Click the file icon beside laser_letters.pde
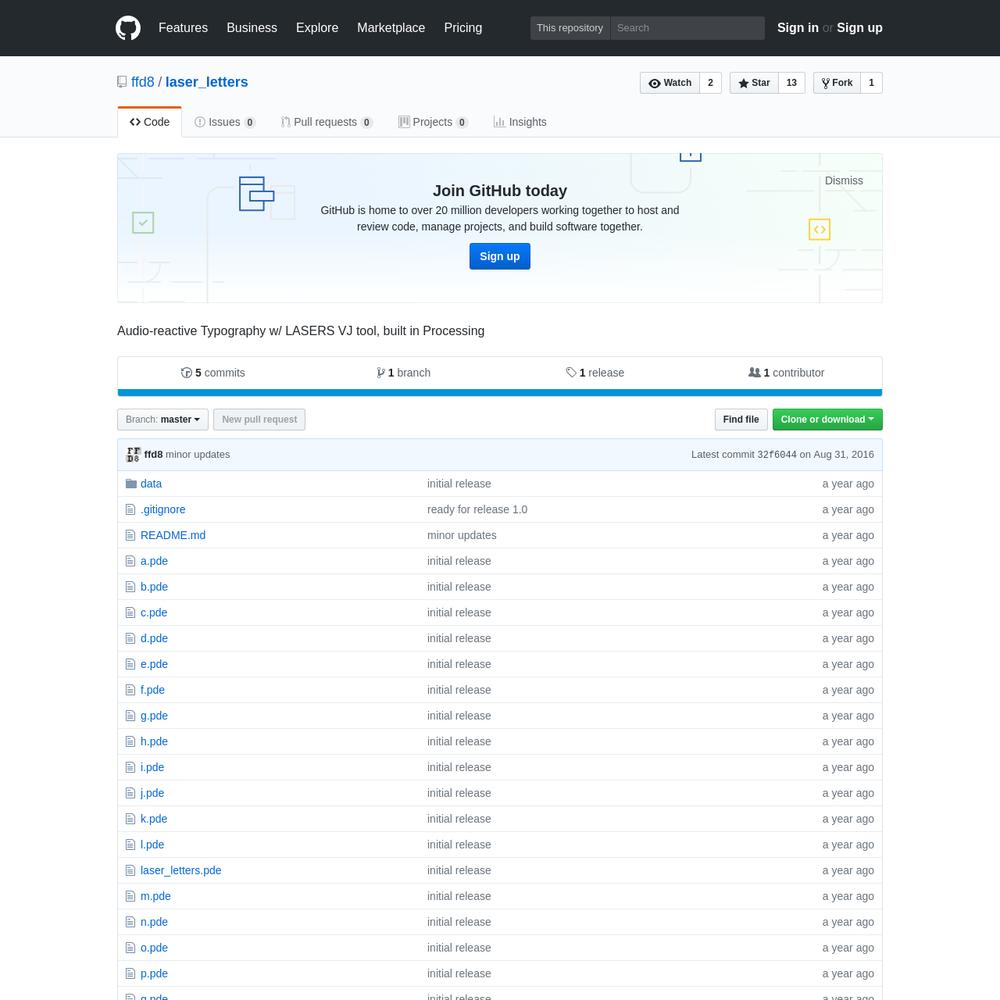1000x1000 pixels. [130, 871]
